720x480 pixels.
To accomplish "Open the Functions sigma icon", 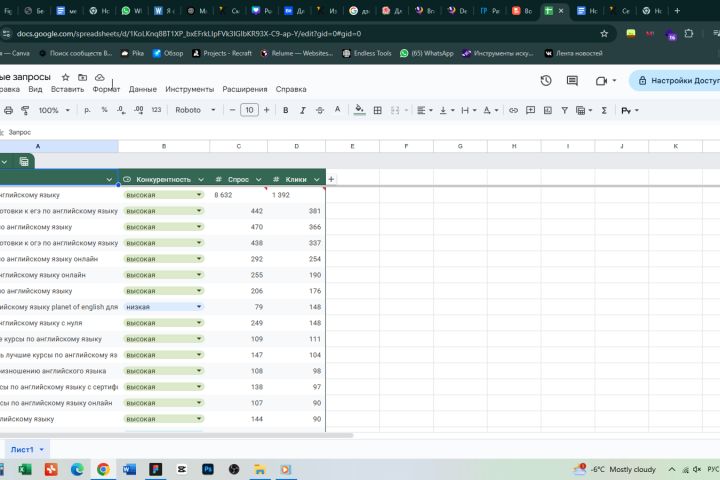I will point(604,110).
